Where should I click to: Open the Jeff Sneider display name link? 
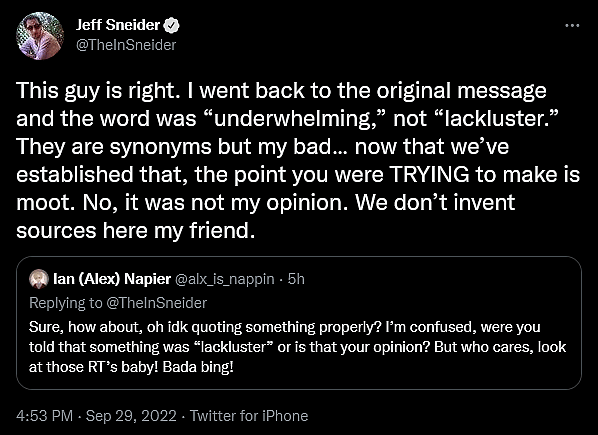pos(117,25)
